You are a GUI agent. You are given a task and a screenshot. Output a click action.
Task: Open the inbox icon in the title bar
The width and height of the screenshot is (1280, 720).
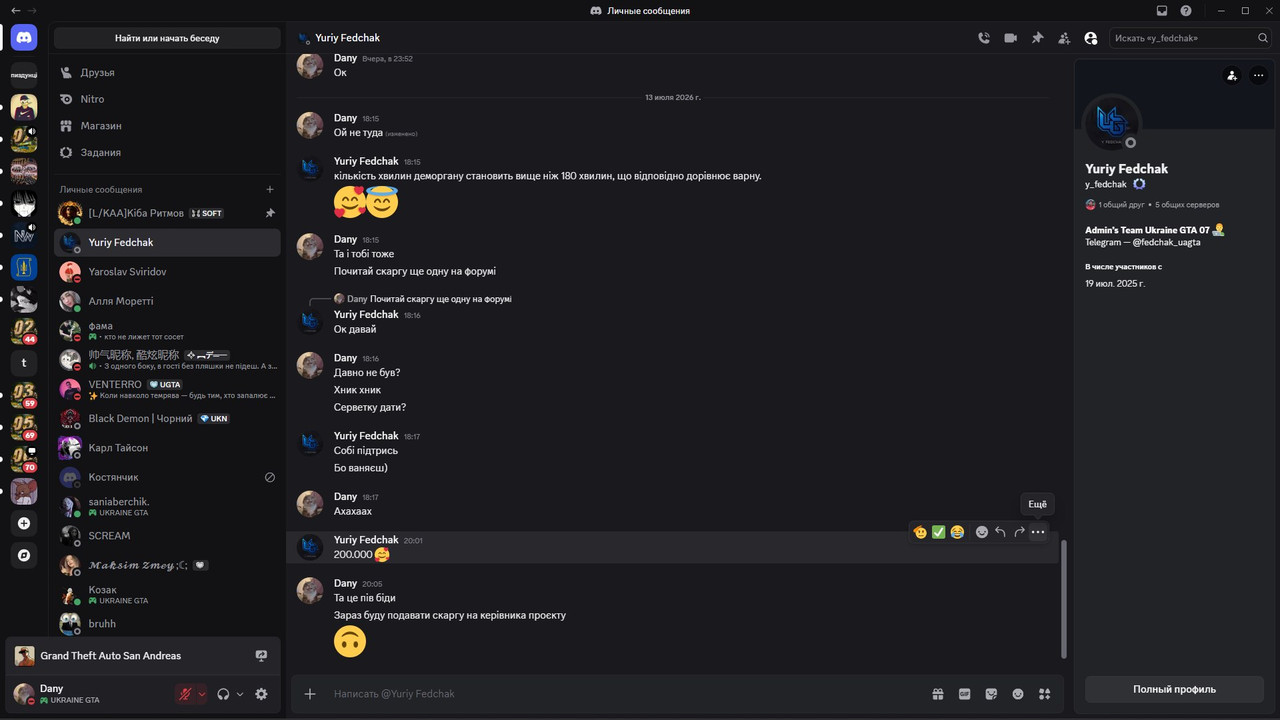(1162, 11)
